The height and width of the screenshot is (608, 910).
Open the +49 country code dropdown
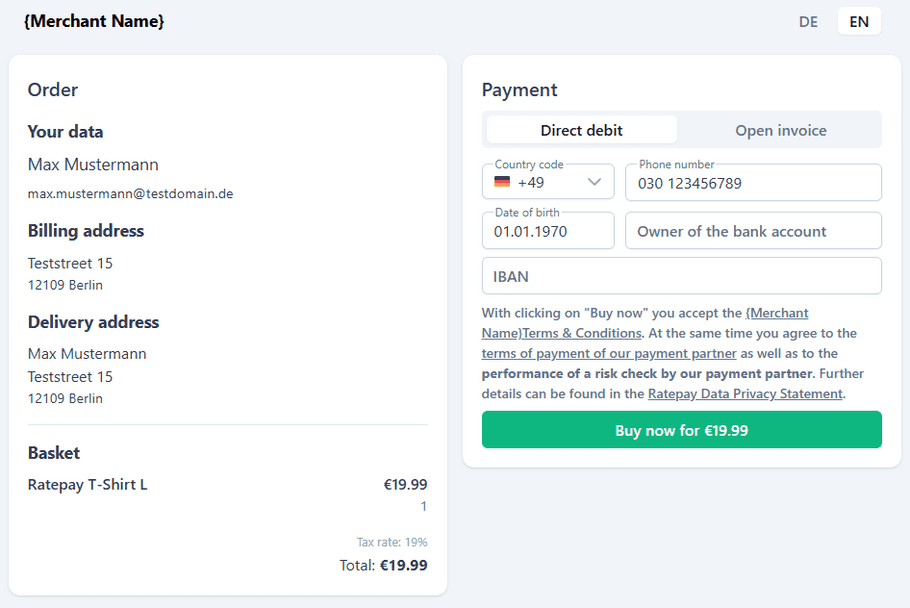[x=548, y=182]
